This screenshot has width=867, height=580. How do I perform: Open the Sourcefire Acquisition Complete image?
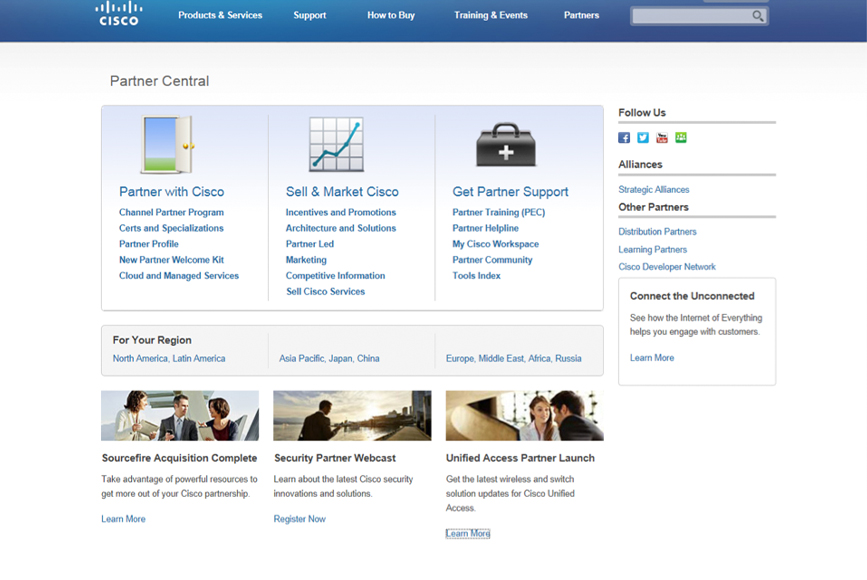pos(180,416)
